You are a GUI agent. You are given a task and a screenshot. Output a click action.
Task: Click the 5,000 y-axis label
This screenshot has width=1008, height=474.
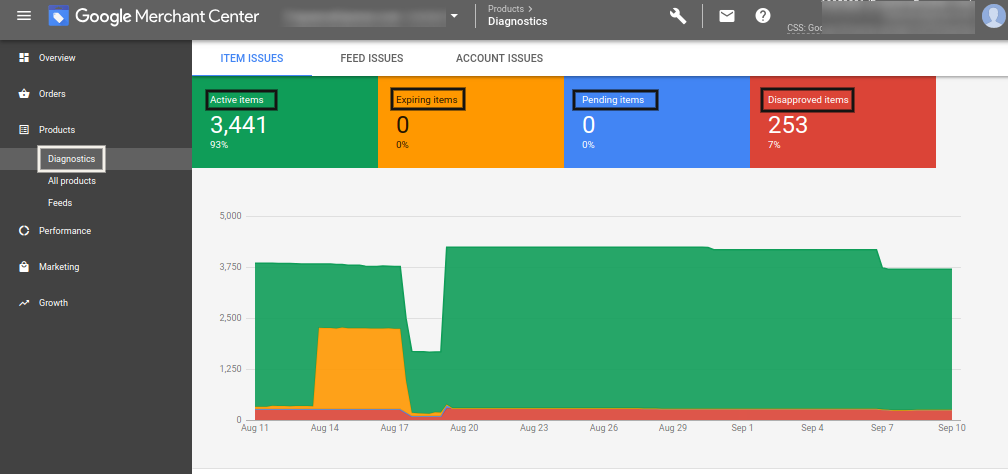click(x=230, y=216)
